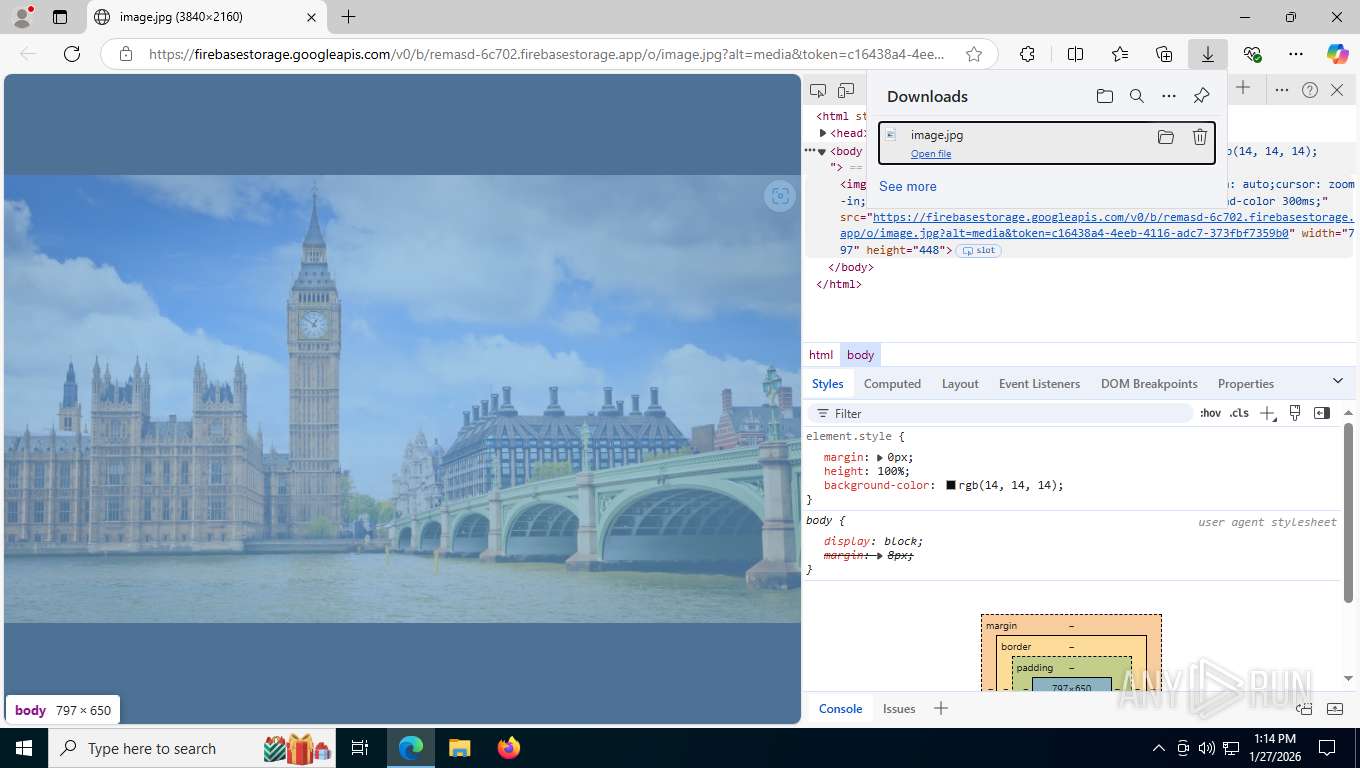Toggle common rendering emulations brush icon
This screenshot has height=768, width=1360.
tap(1295, 413)
